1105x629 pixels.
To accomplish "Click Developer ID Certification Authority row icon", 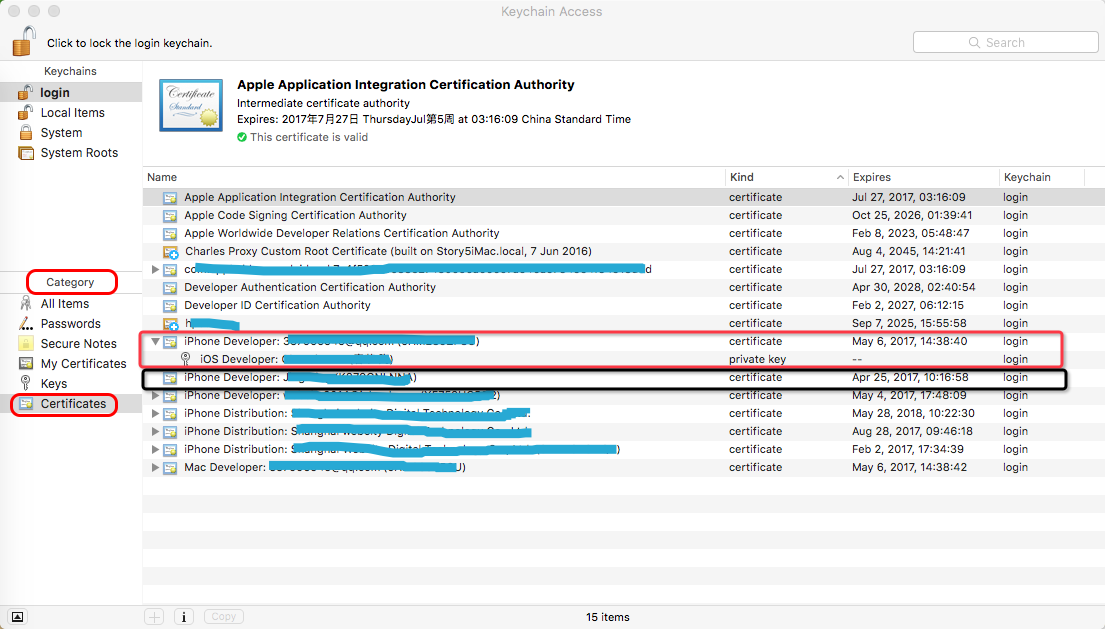I will pyautogui.click(x=170, y=306).
